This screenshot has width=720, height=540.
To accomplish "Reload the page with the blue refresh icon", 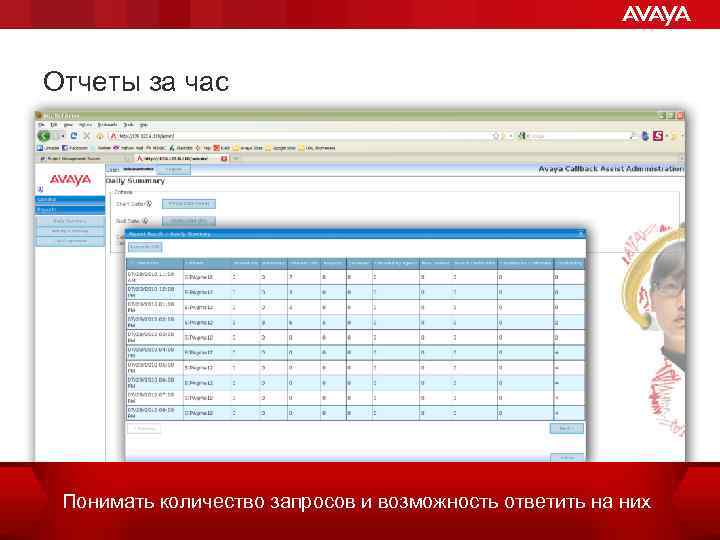I will 73,136.
